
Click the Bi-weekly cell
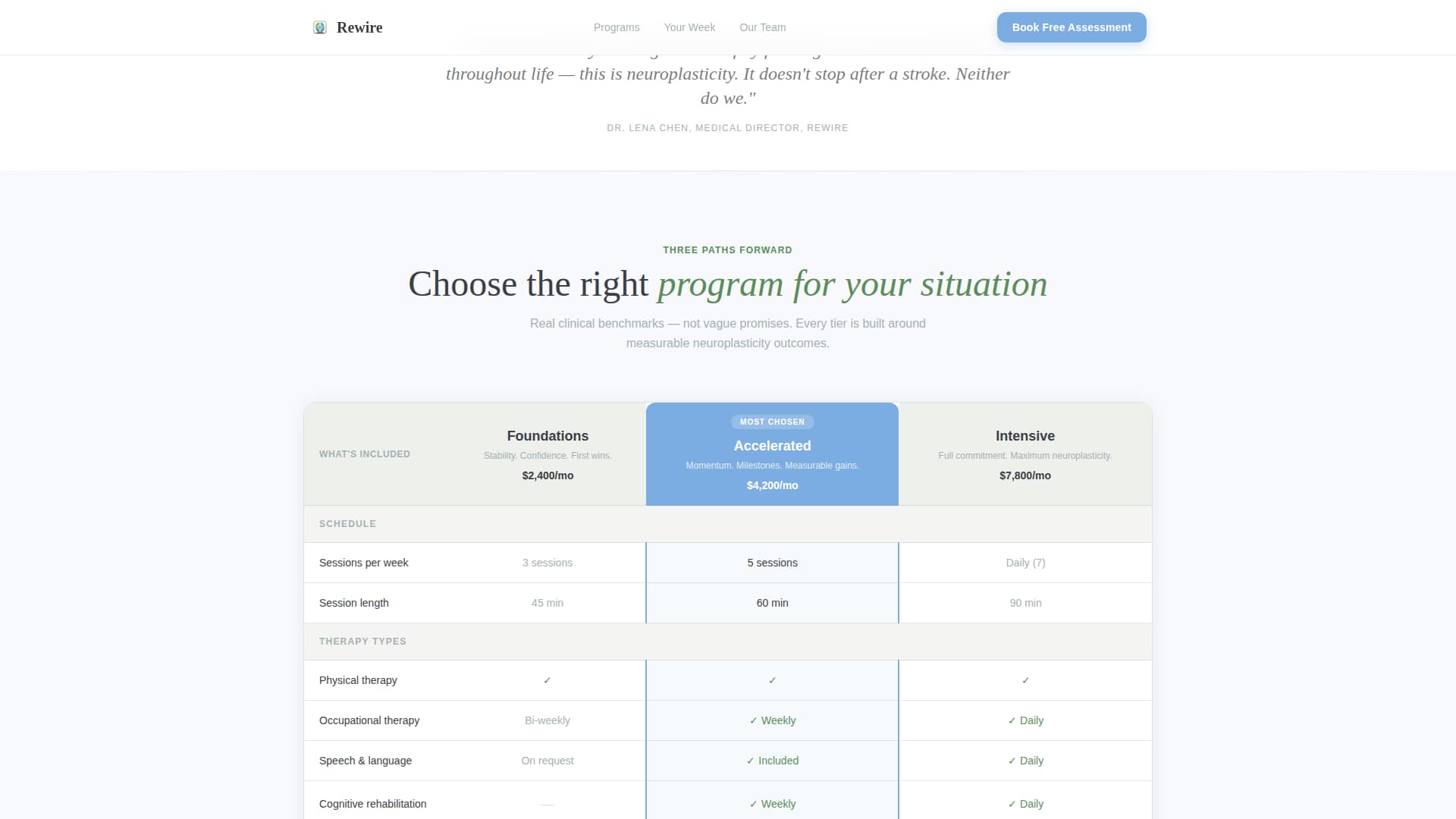[x=548, y=720]
